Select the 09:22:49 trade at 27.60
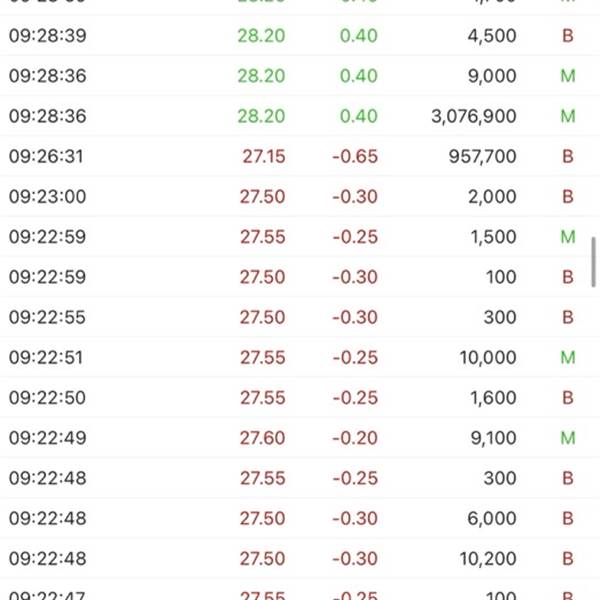The image size is (600, 600). coord(300,437)
